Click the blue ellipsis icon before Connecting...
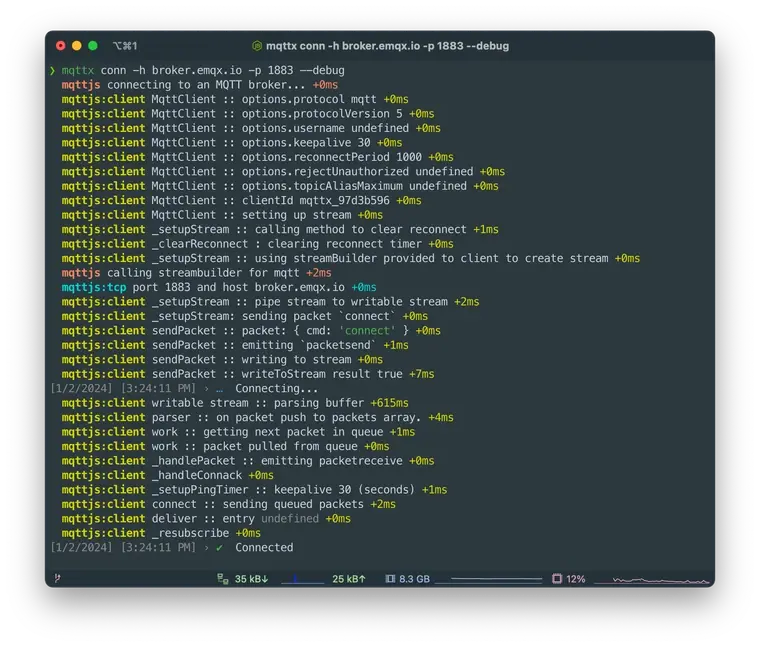This screenshot has width=760, height=647. click(219, 389)
